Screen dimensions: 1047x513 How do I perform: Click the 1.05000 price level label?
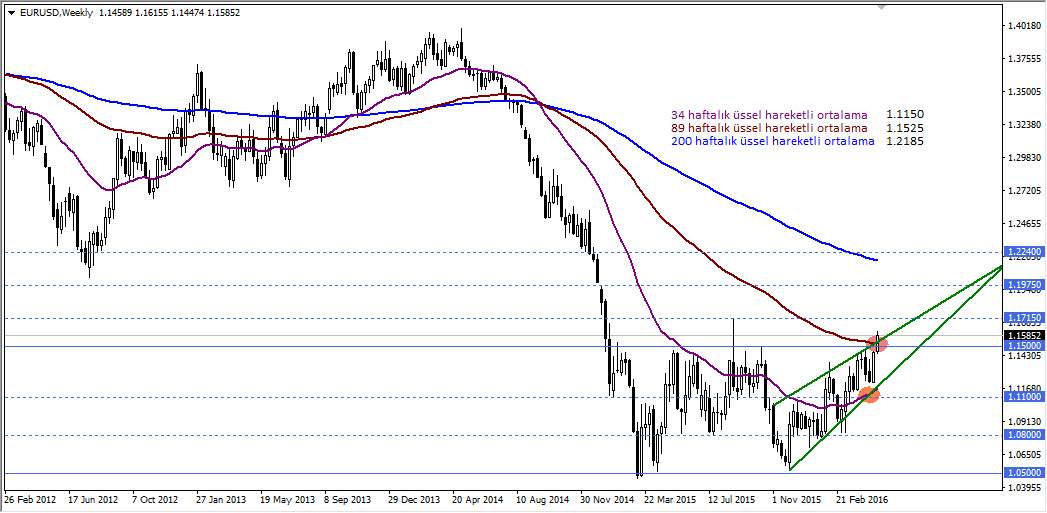point(1026,473)
